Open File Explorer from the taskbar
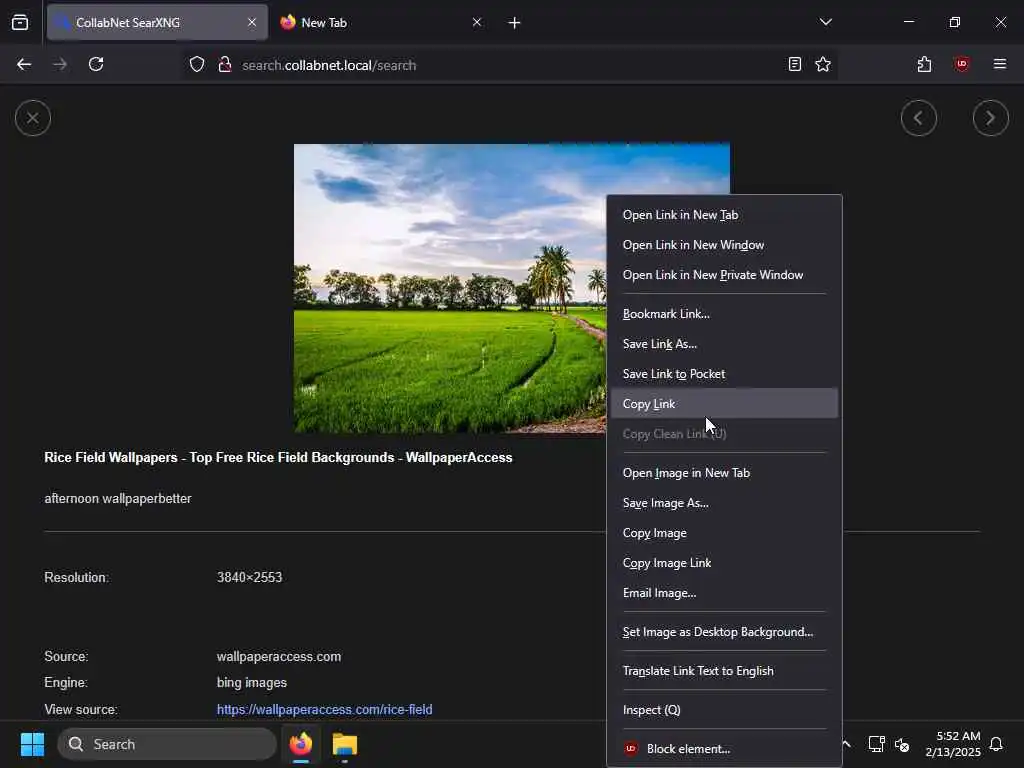This screenshot has height=768, width=1024. (x=345, y=744)
